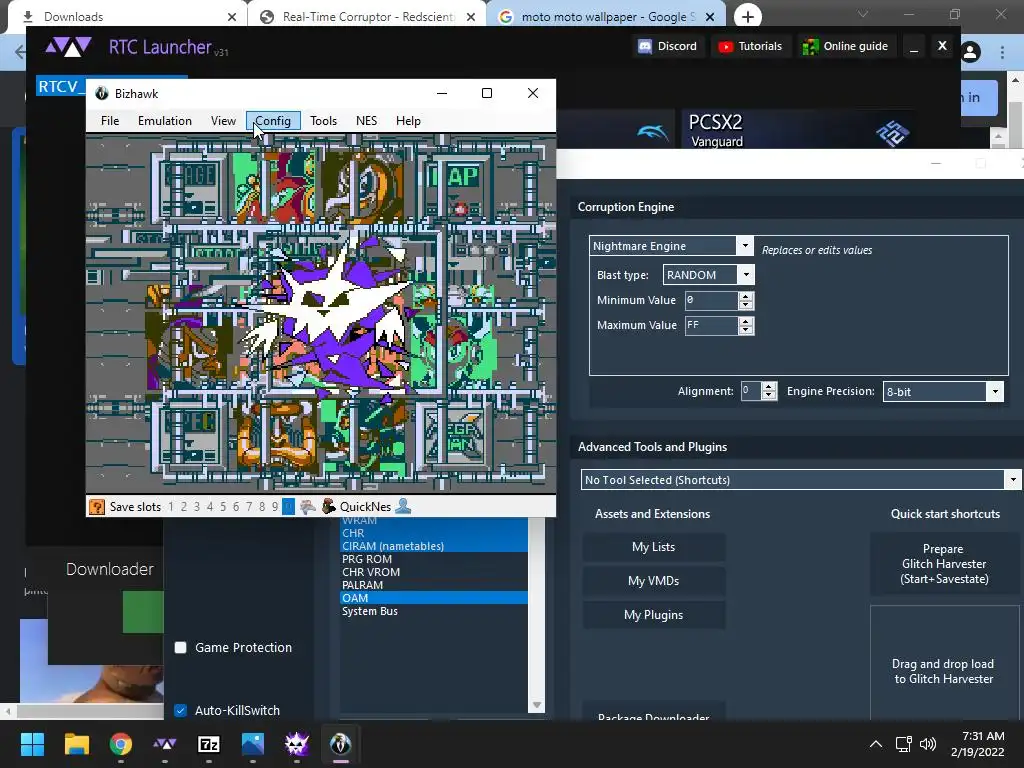The image size is (1024, 768).
Task: Select the CHR VROM memory domain
Action: pos(434,572)
